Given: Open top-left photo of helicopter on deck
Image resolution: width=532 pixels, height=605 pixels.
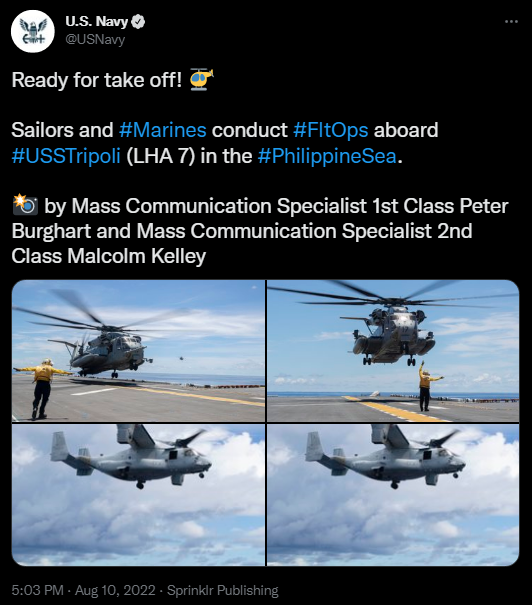Looking at the screenshot, I should coord(138,351).
